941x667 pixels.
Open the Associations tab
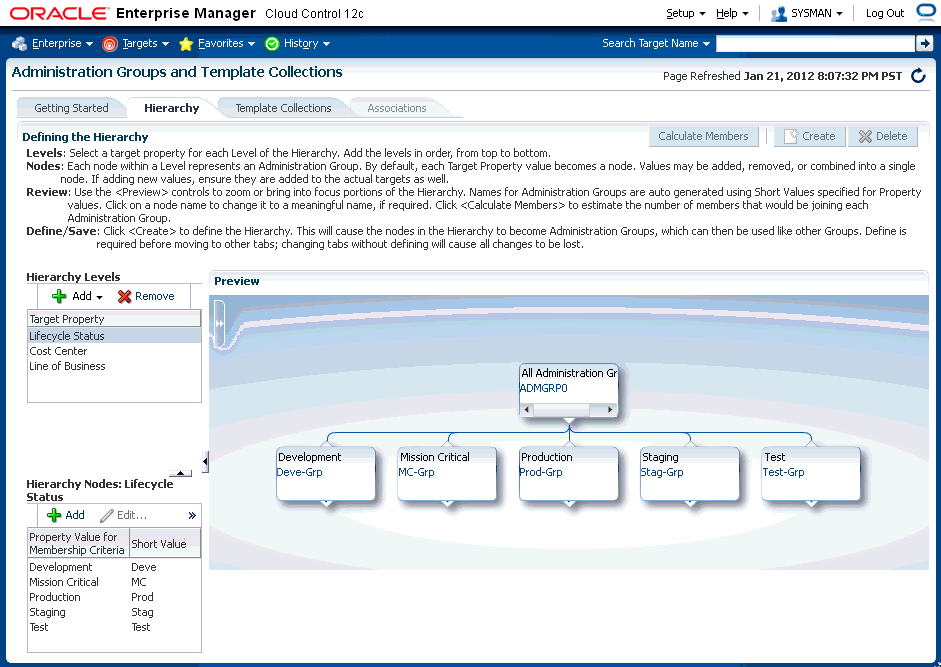[397, 108]
